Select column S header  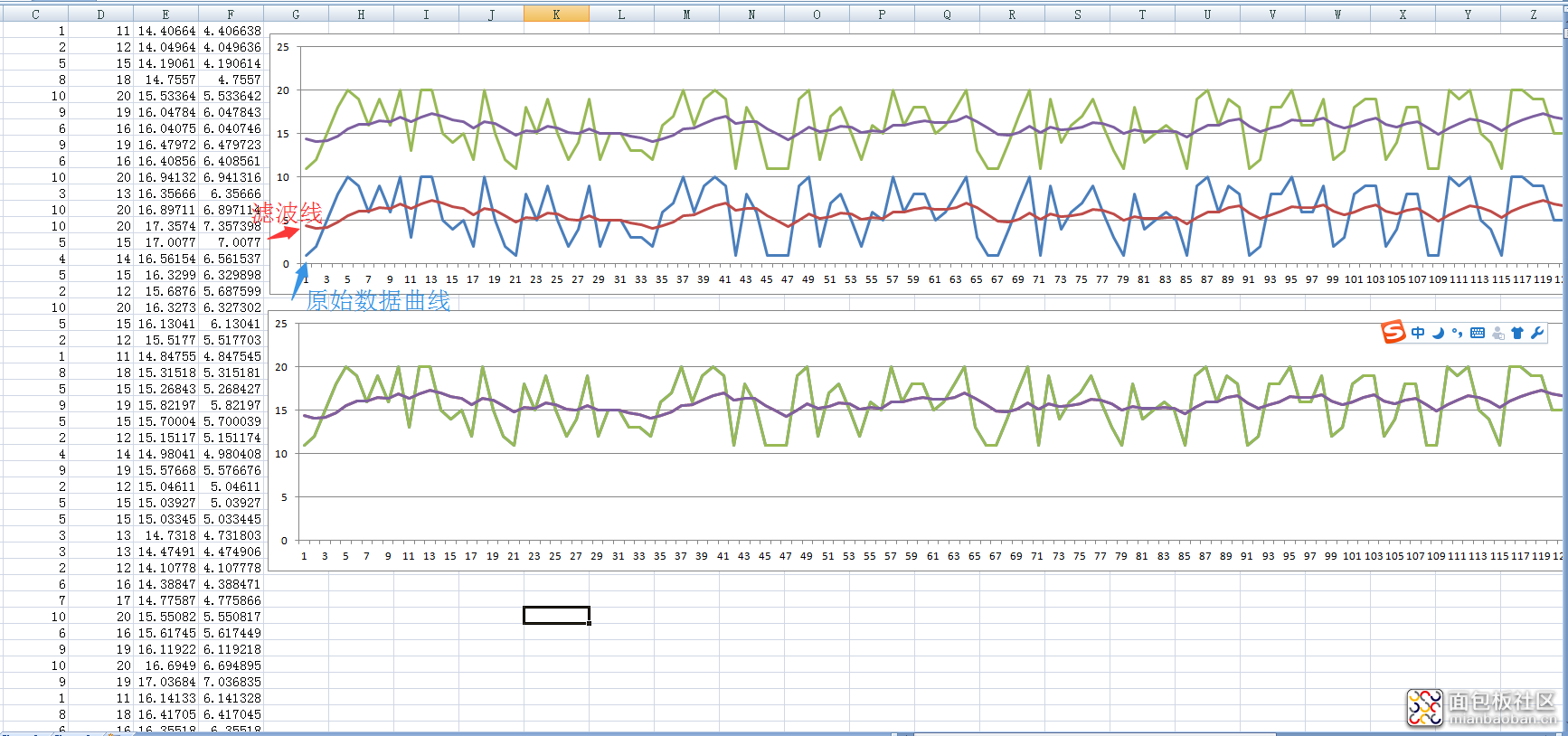pyautogui.click(x=1077, y=14)
